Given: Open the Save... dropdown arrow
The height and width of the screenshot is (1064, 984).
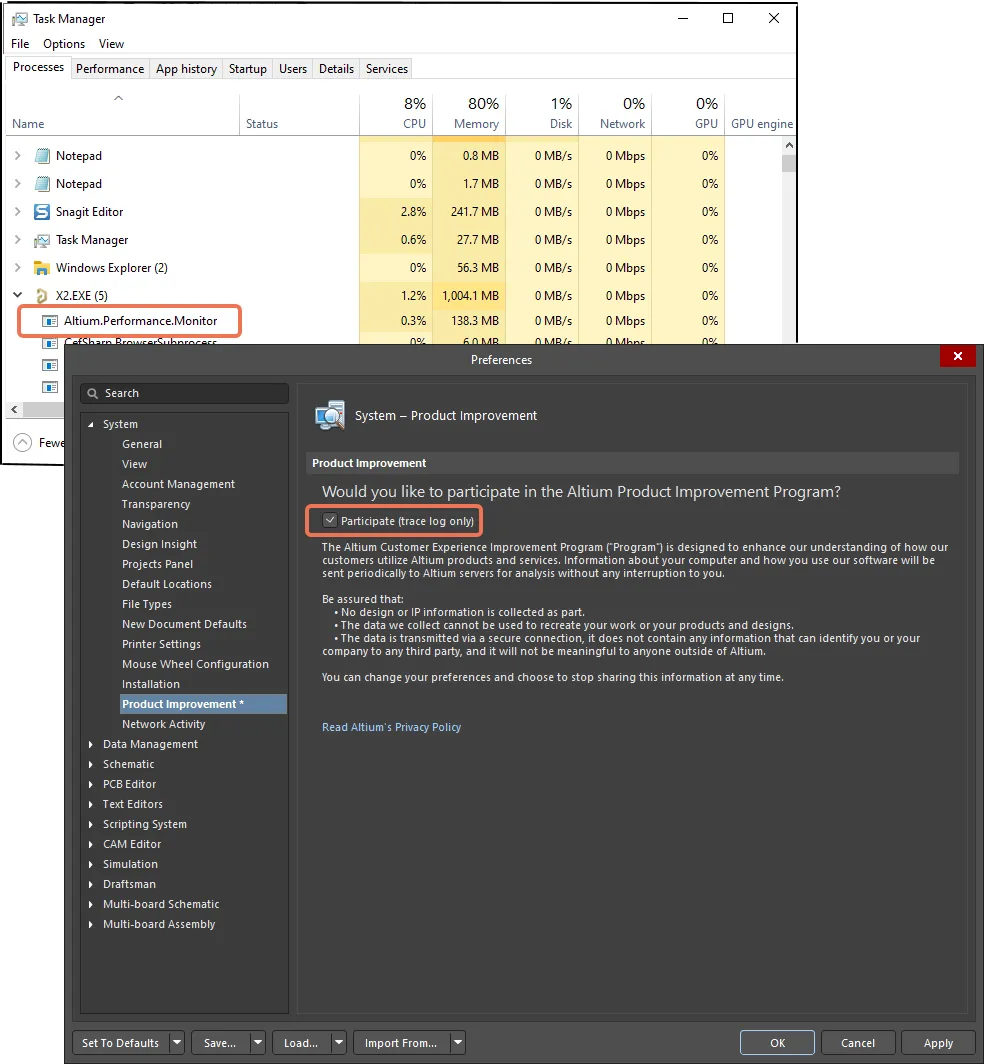Looking at the screenshot, I should pos(258,1042).
